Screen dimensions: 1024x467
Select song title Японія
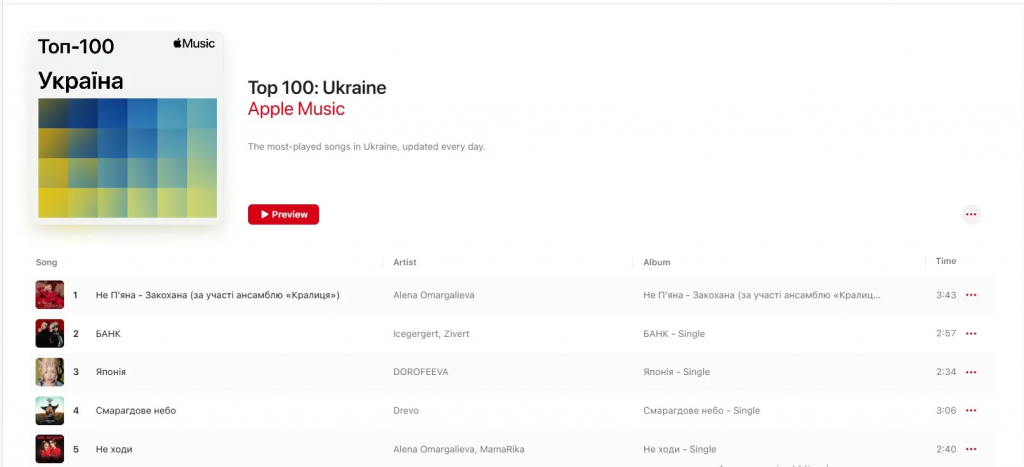click(x=110, y=372)
